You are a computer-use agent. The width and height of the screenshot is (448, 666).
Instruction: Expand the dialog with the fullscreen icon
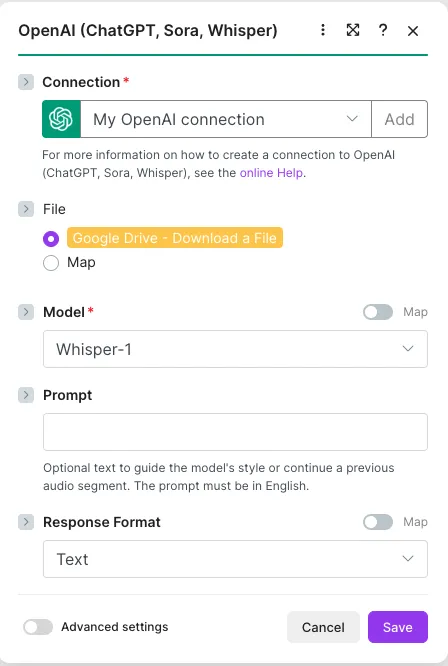click(x=353, y=30)
